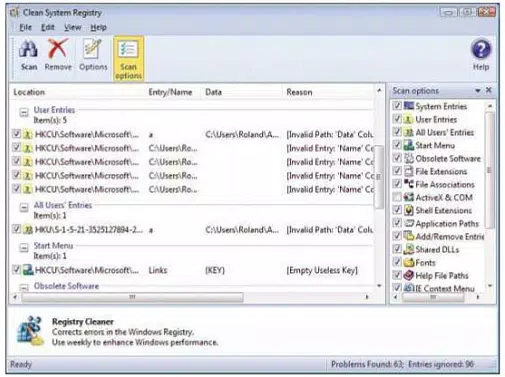505x377 pixels.
Task: Click the vertical scrollbar thumb of results list
Action: (379, 177)
